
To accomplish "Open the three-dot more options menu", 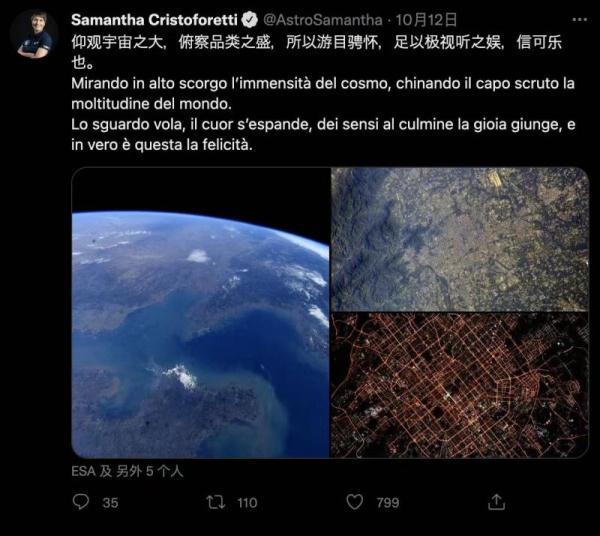I will tap(580, 19).
